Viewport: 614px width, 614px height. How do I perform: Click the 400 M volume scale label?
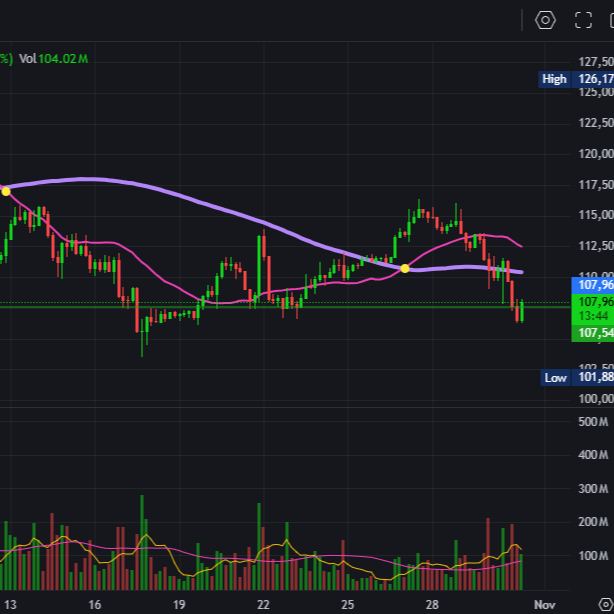(x=593, y=455)
